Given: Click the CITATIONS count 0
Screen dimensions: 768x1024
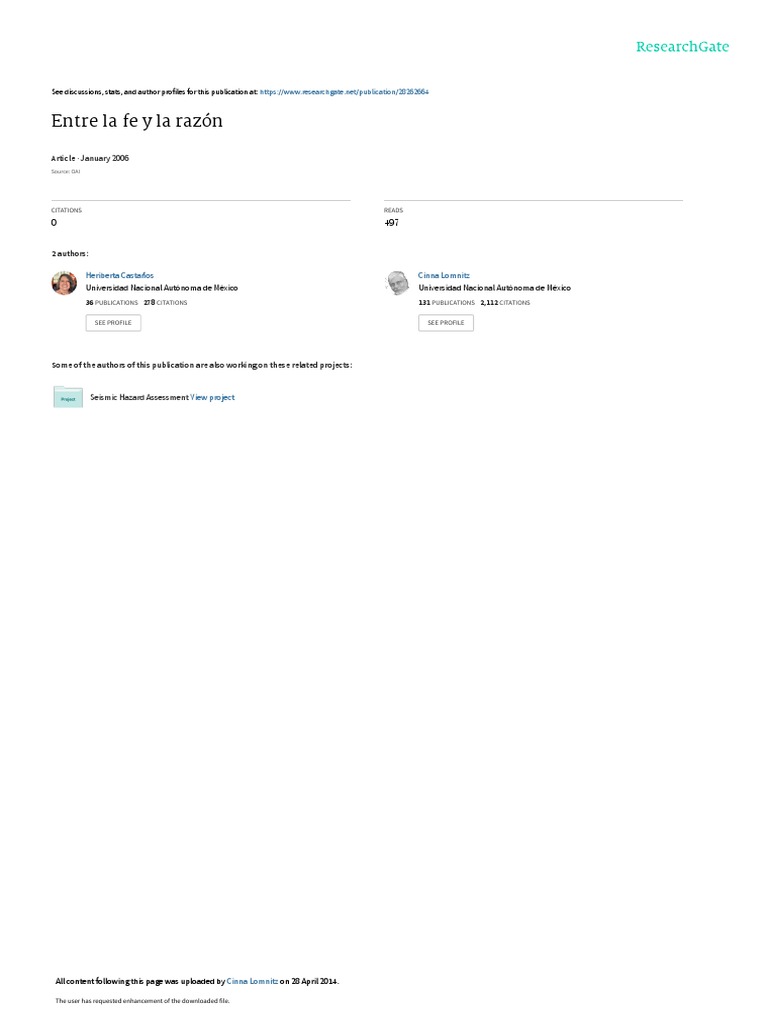Looking at the screenshot, I should pos(54,223).
